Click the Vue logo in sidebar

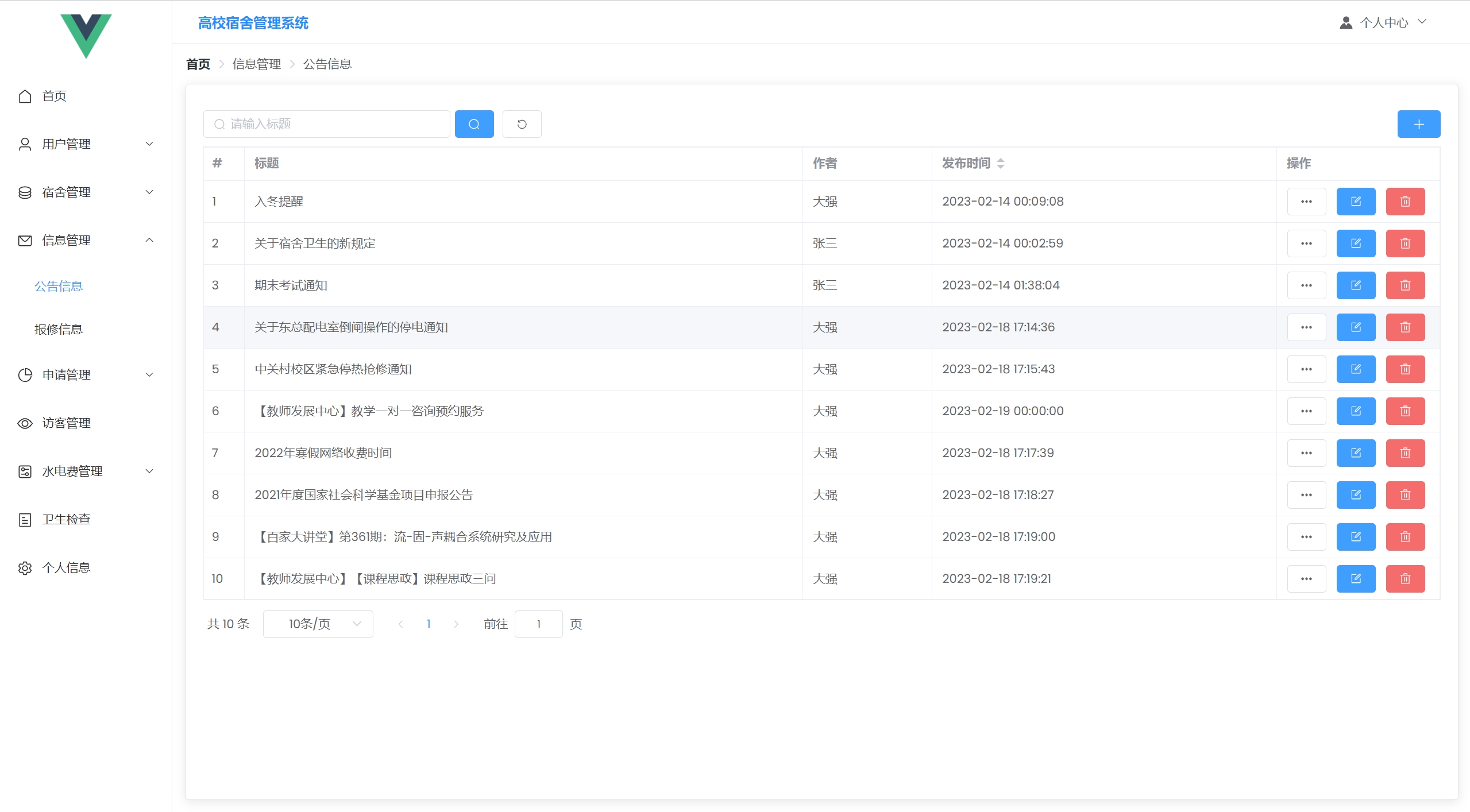[86, 35]
